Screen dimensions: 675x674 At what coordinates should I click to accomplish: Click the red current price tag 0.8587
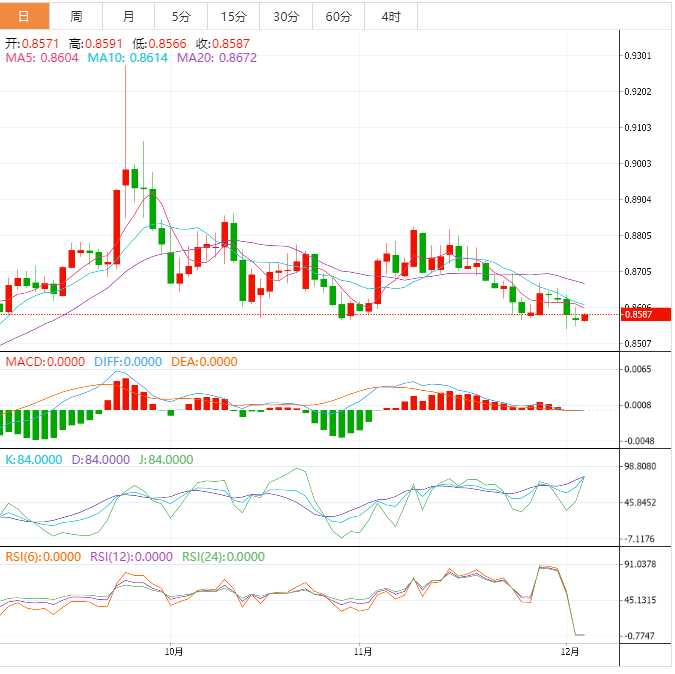[646, 315]
